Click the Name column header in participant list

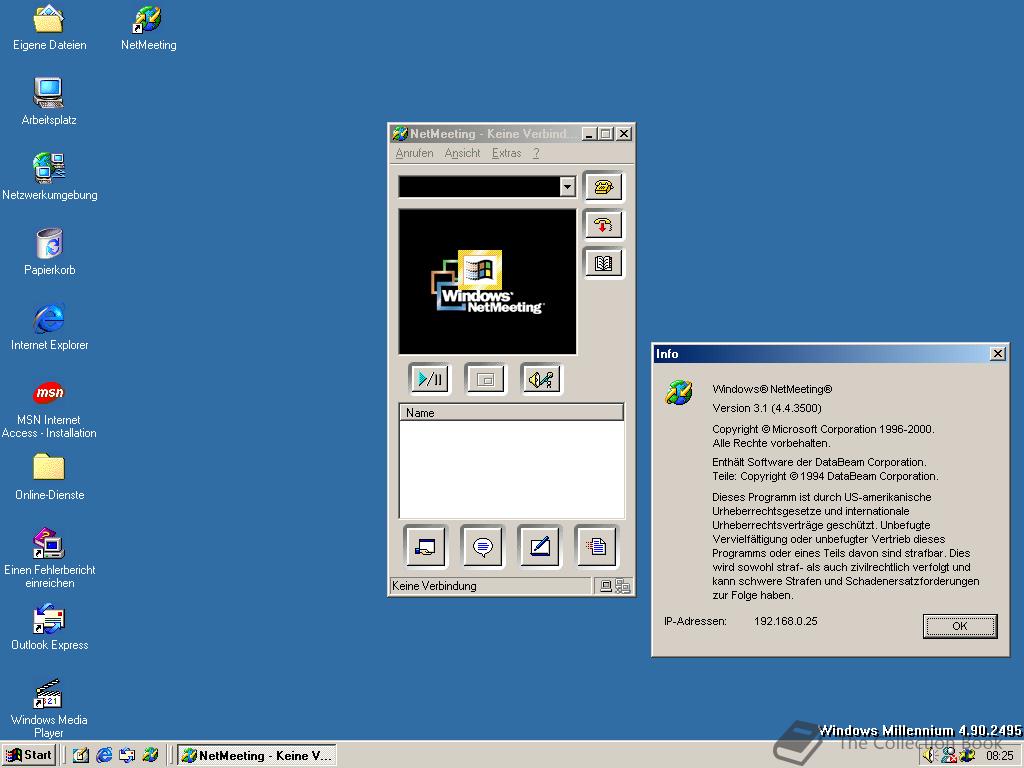coord(511,413)
